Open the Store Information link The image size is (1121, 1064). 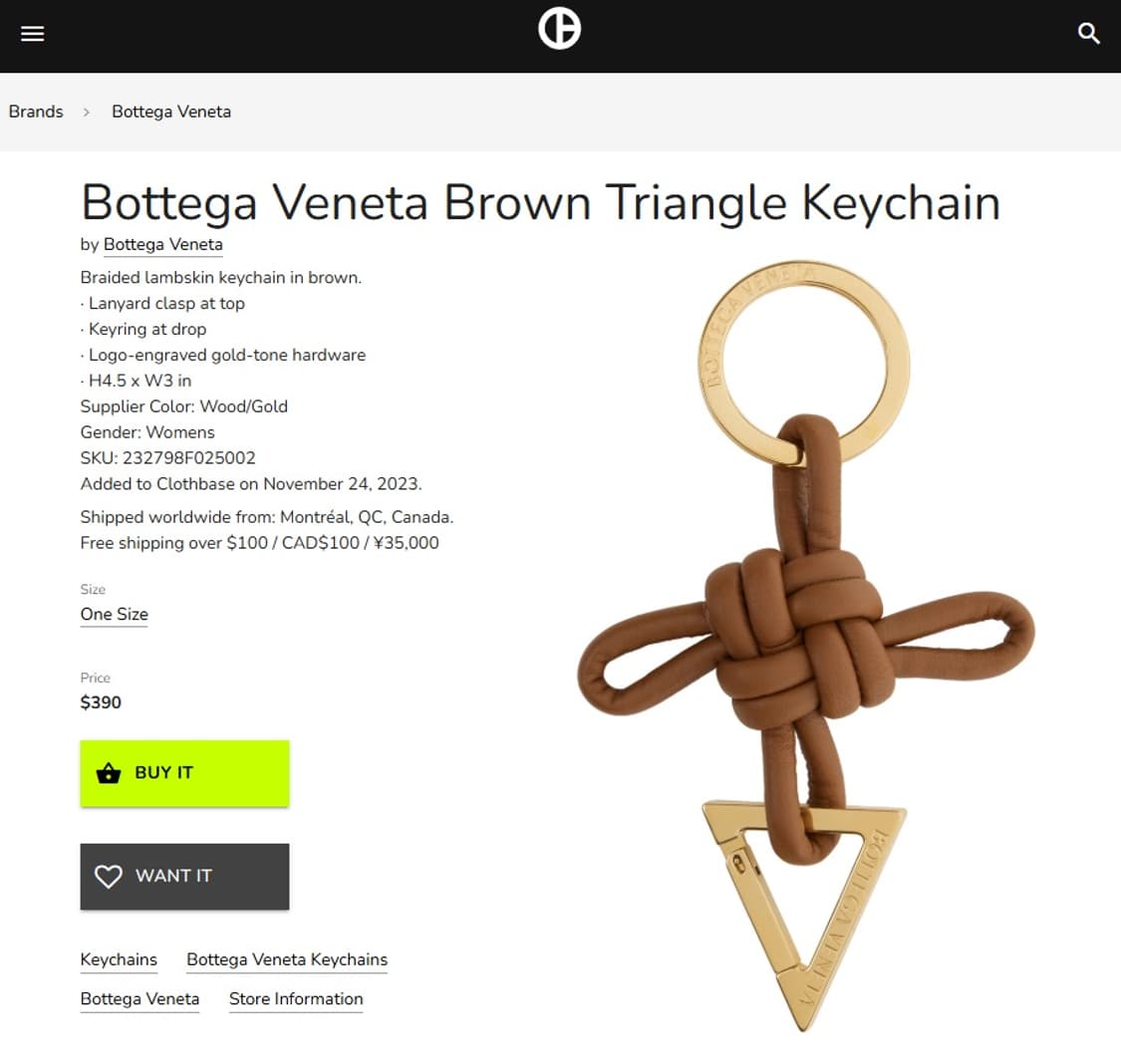pyautogui.click(x=296, y=998)
